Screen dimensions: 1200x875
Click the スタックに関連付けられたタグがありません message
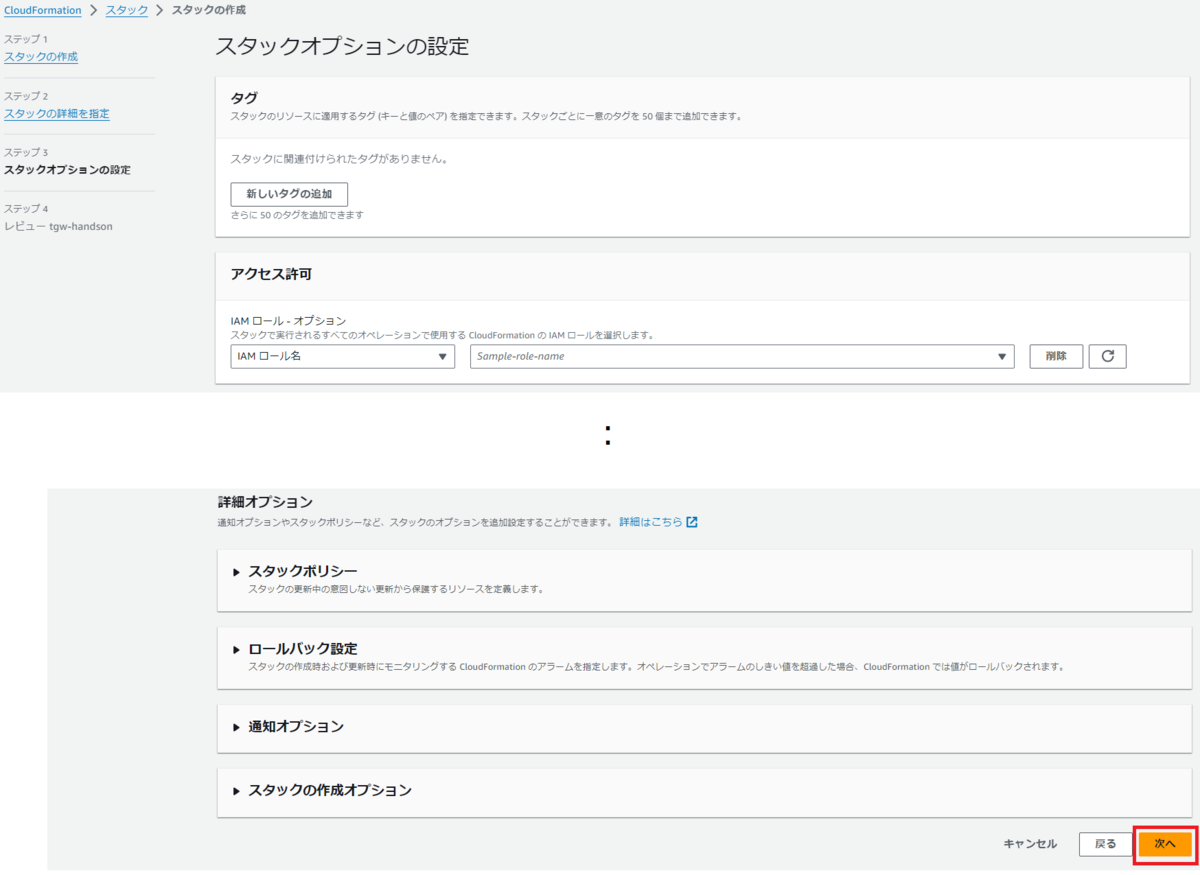click(x=338, y=159)
